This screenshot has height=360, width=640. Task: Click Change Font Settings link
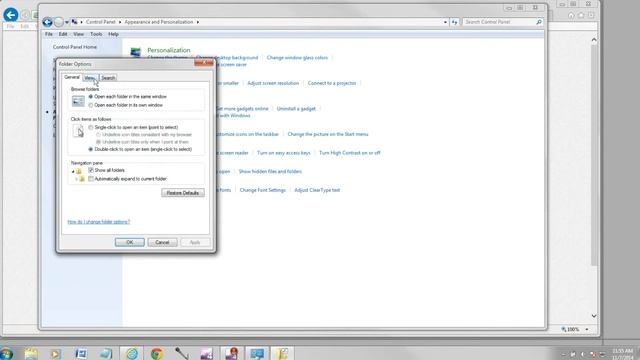tap(262, 190)
